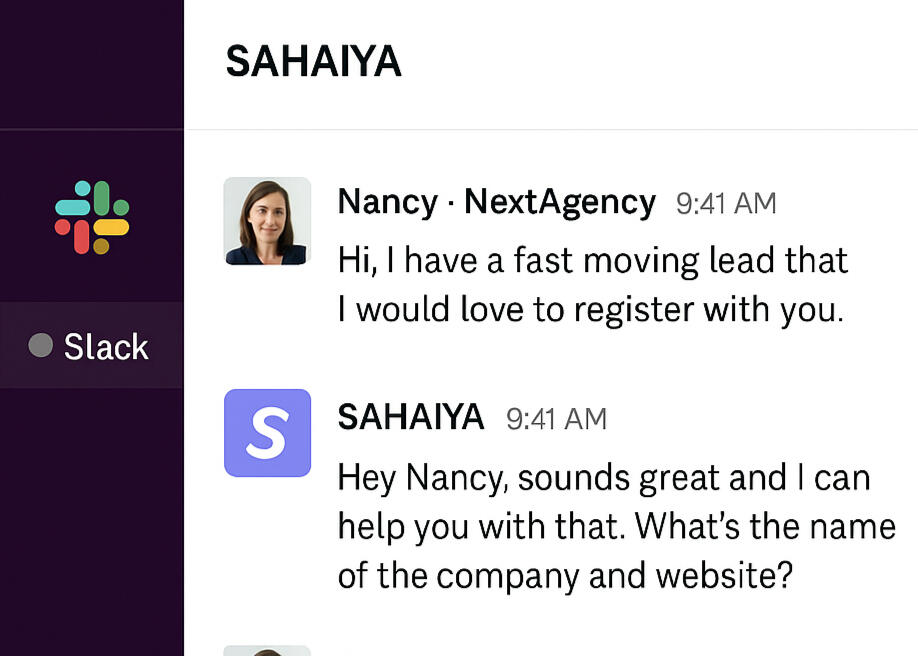918x656 pixels.
Task: Open the SAHAIYA sender name in reply
Action: (x=411, y=417)
